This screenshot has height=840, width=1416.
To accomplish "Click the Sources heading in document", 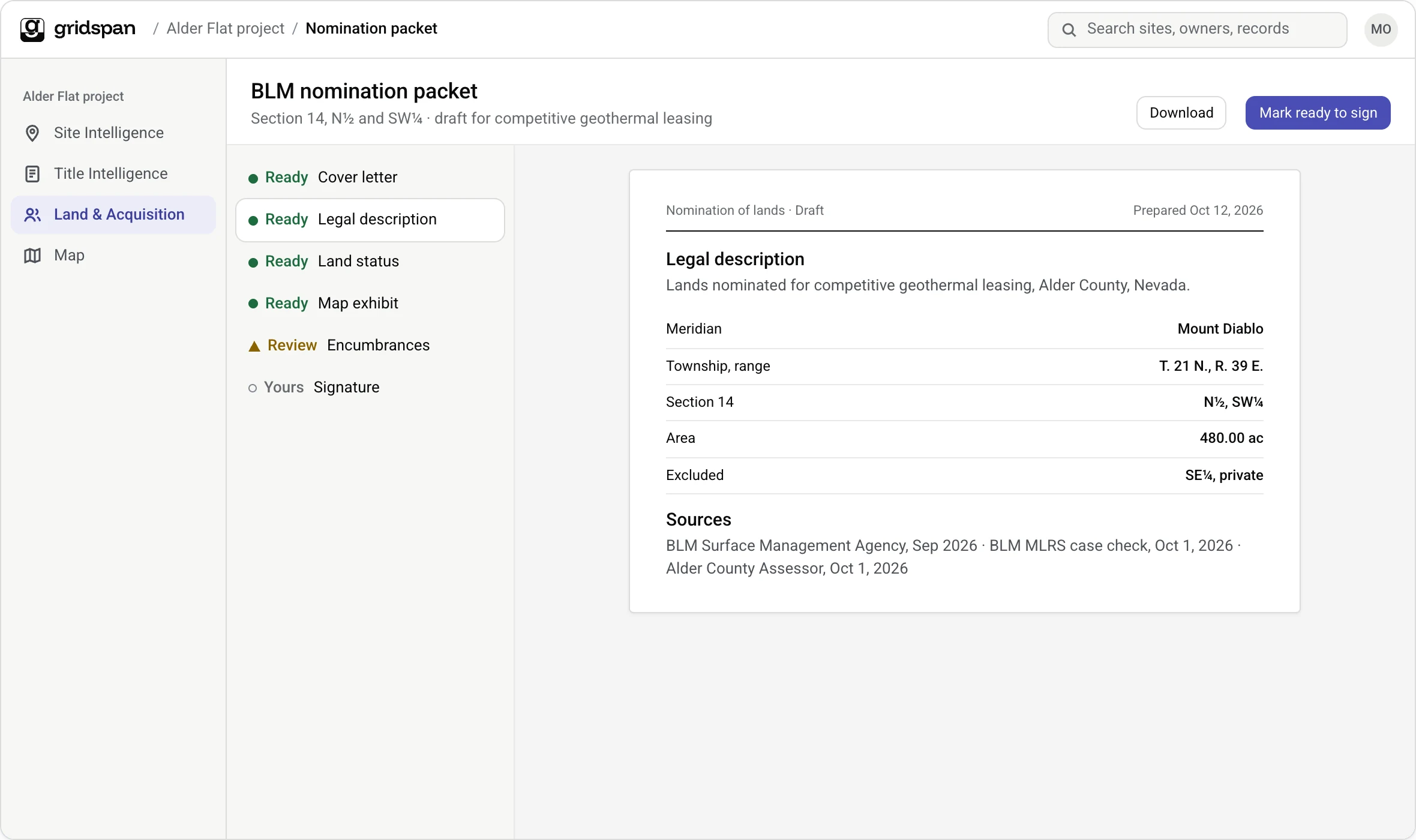I will tap(698, 520).
